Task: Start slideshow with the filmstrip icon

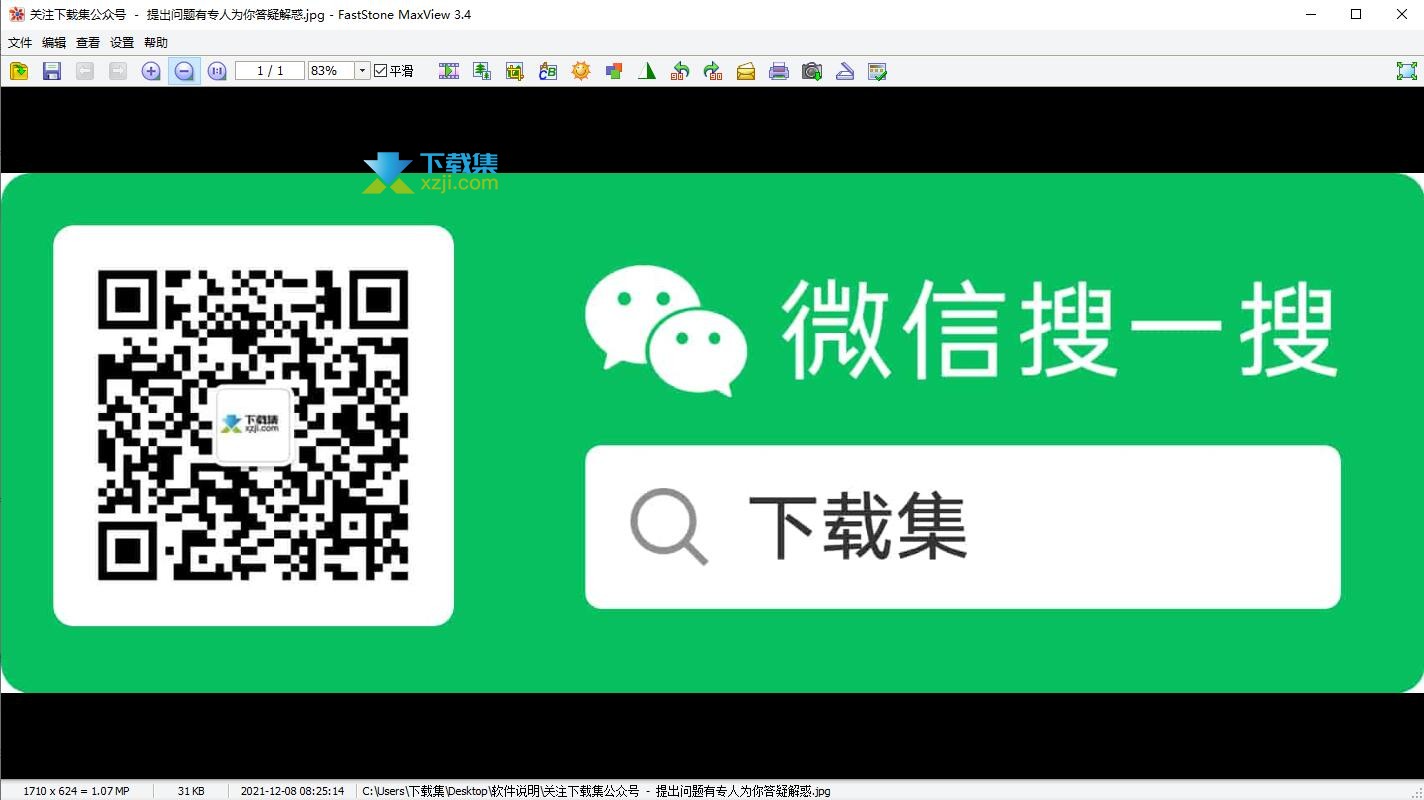Action: coord(449,71)
